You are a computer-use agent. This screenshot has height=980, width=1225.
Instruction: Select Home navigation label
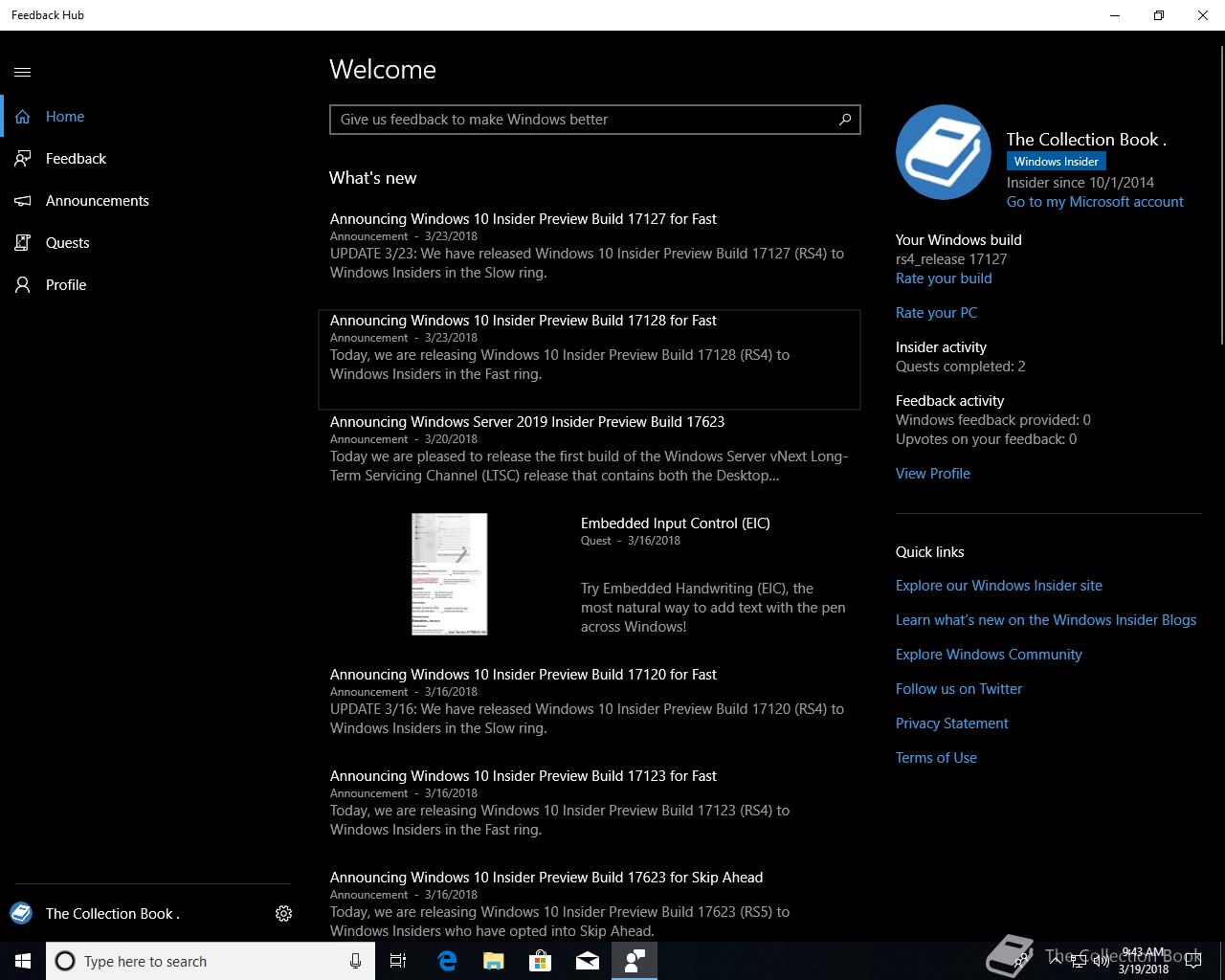65,117
